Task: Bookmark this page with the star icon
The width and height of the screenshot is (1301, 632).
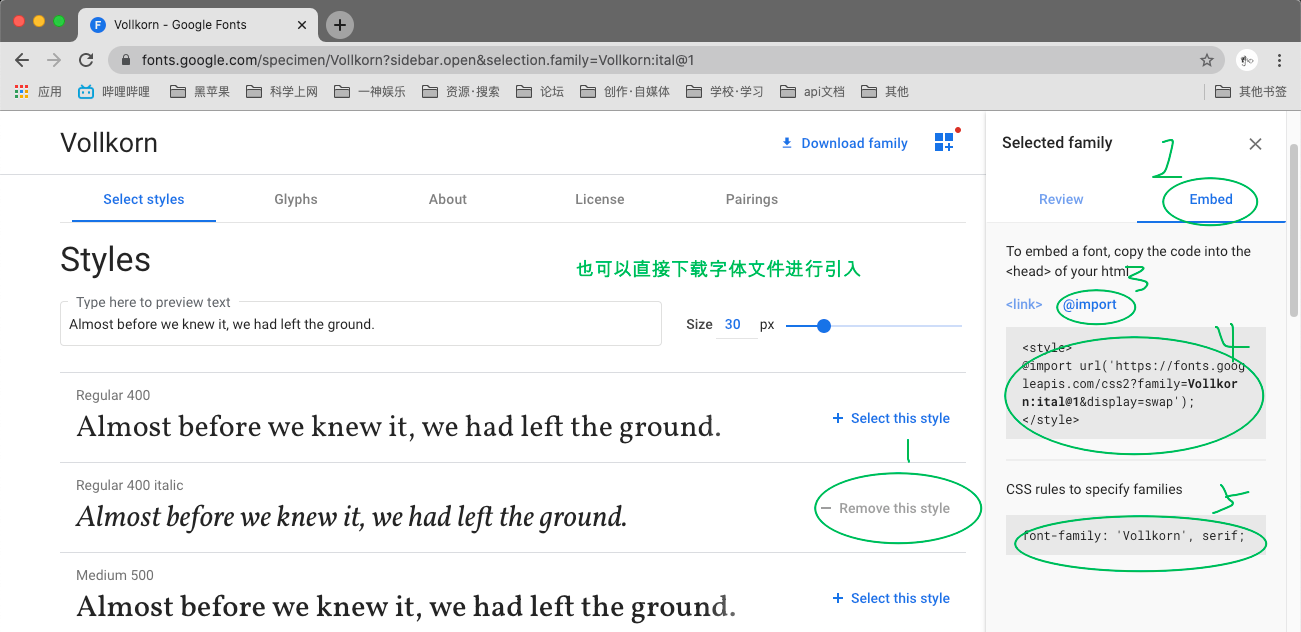Action: pyautogui.click(x=1207, y=60)
